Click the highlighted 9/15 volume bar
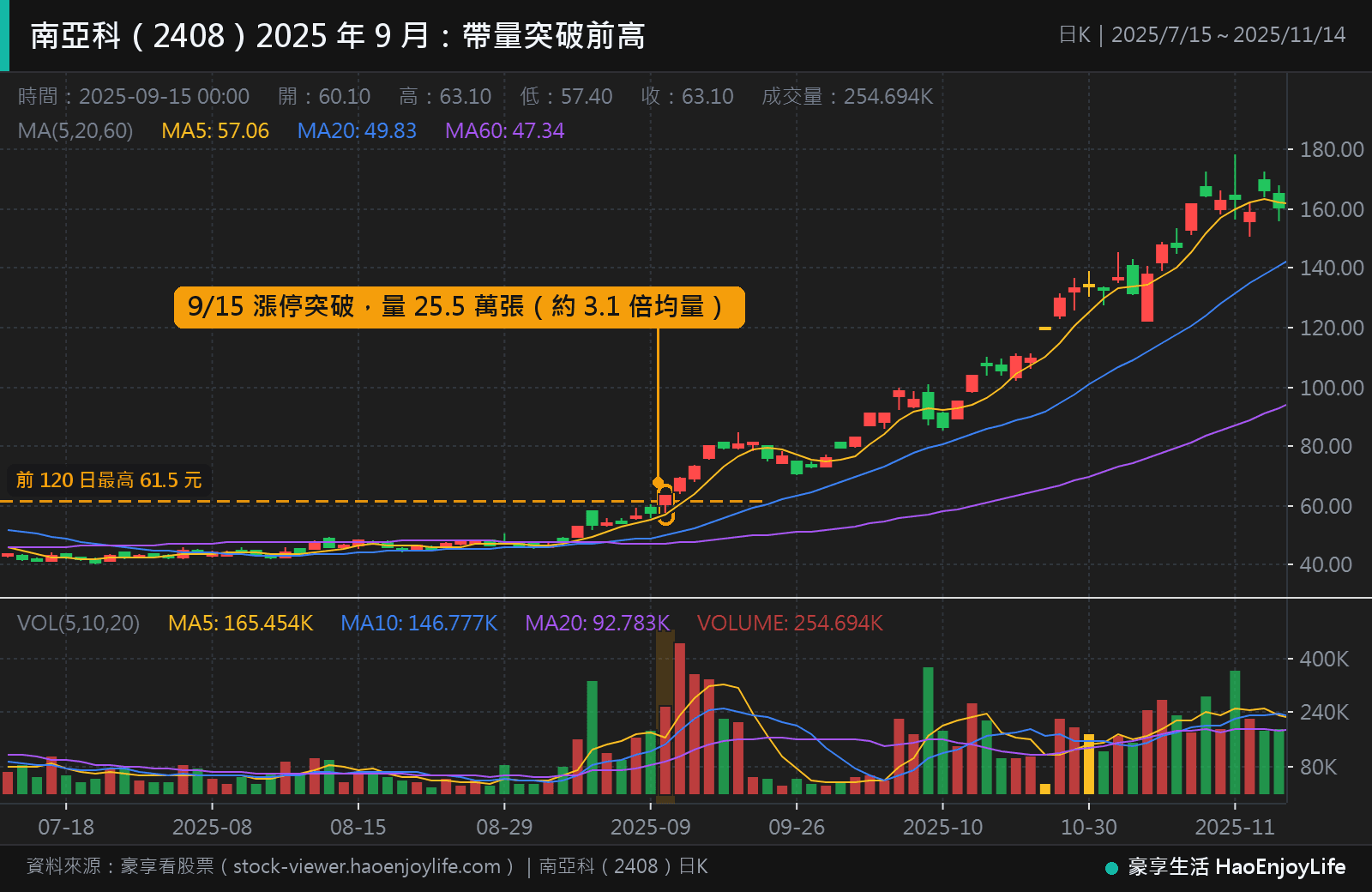1372x892 pixels. point(665,750)
